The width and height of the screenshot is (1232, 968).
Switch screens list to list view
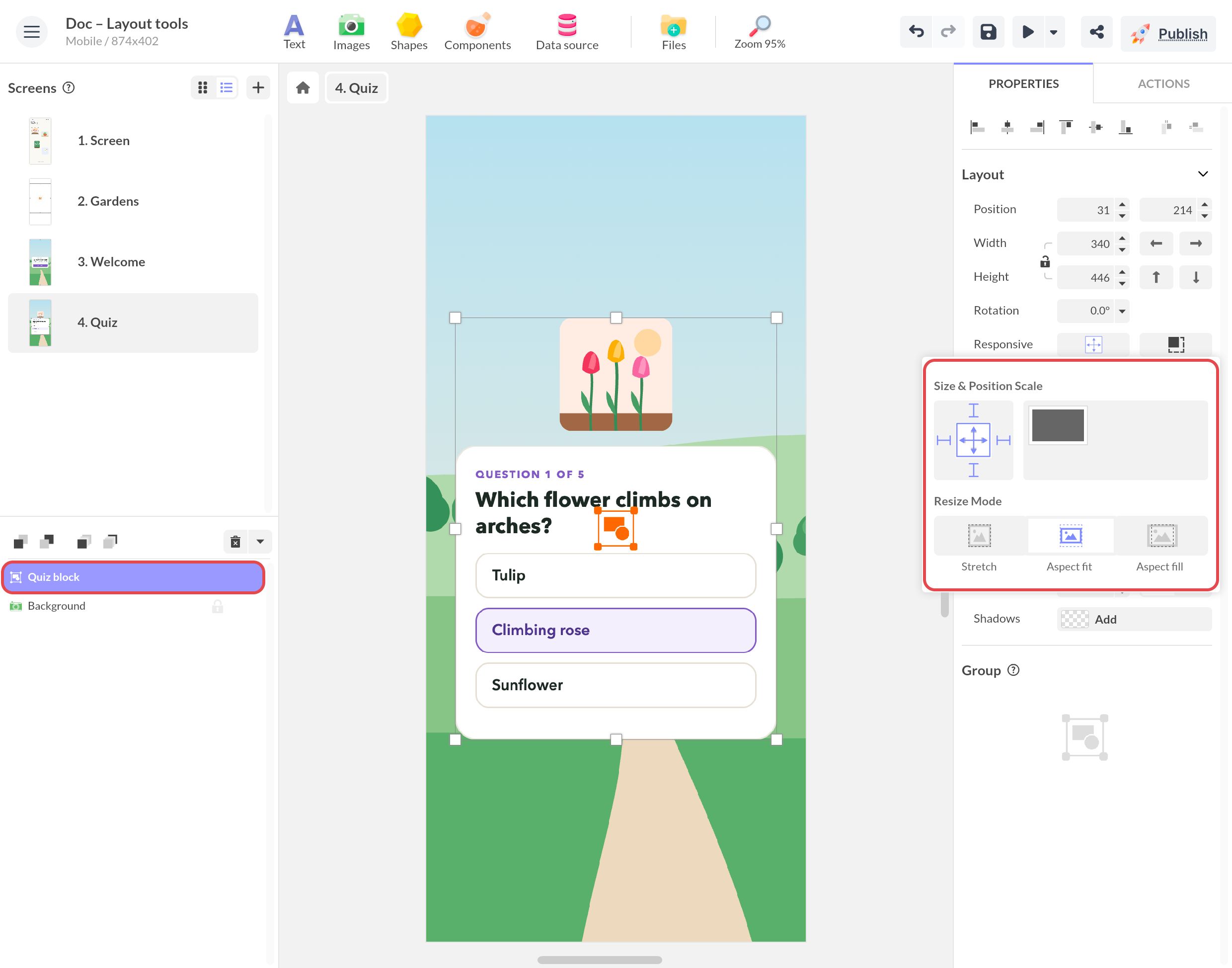pos(227,87)
